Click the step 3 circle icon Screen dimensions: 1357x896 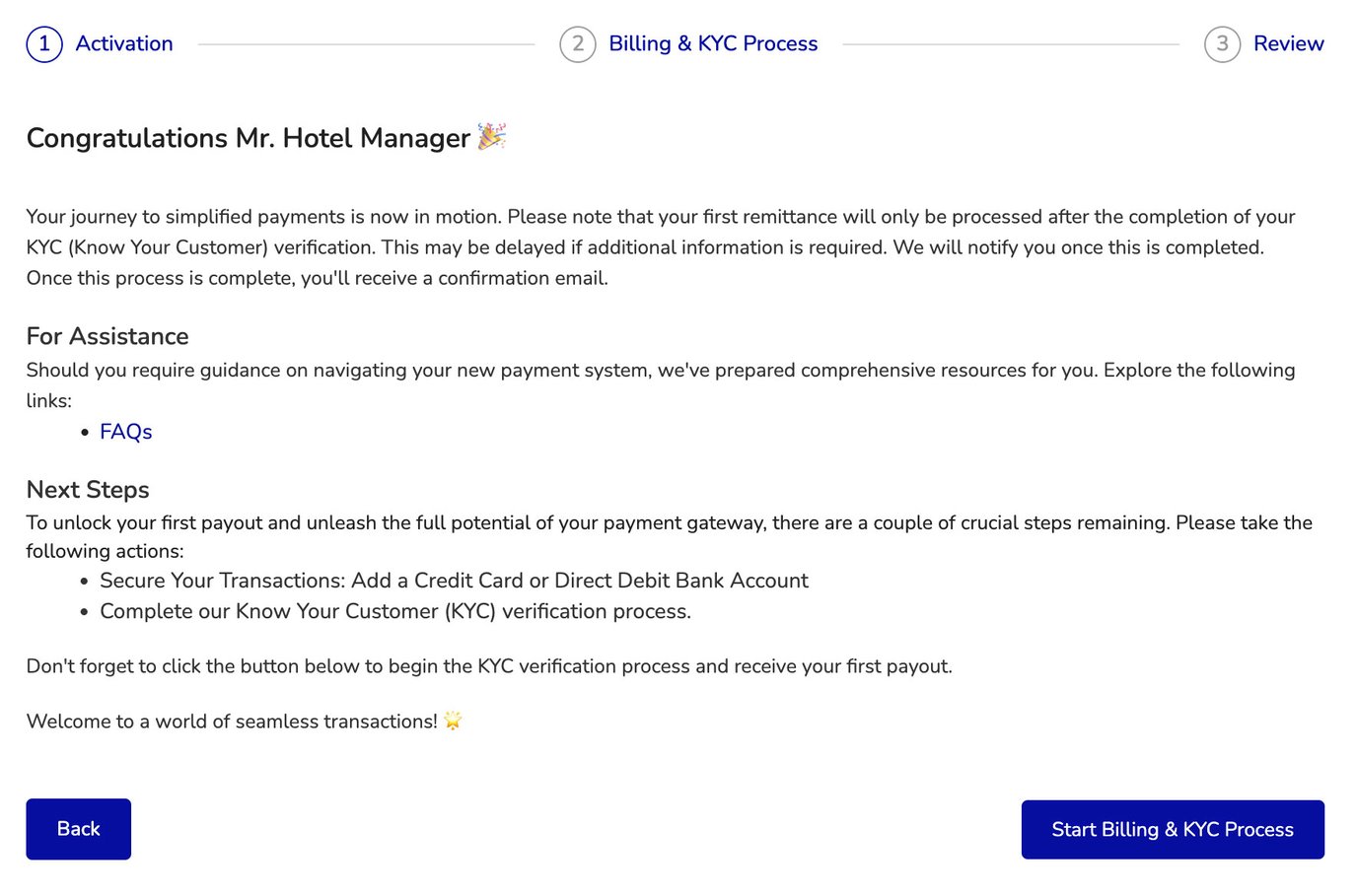[1222, 43]
